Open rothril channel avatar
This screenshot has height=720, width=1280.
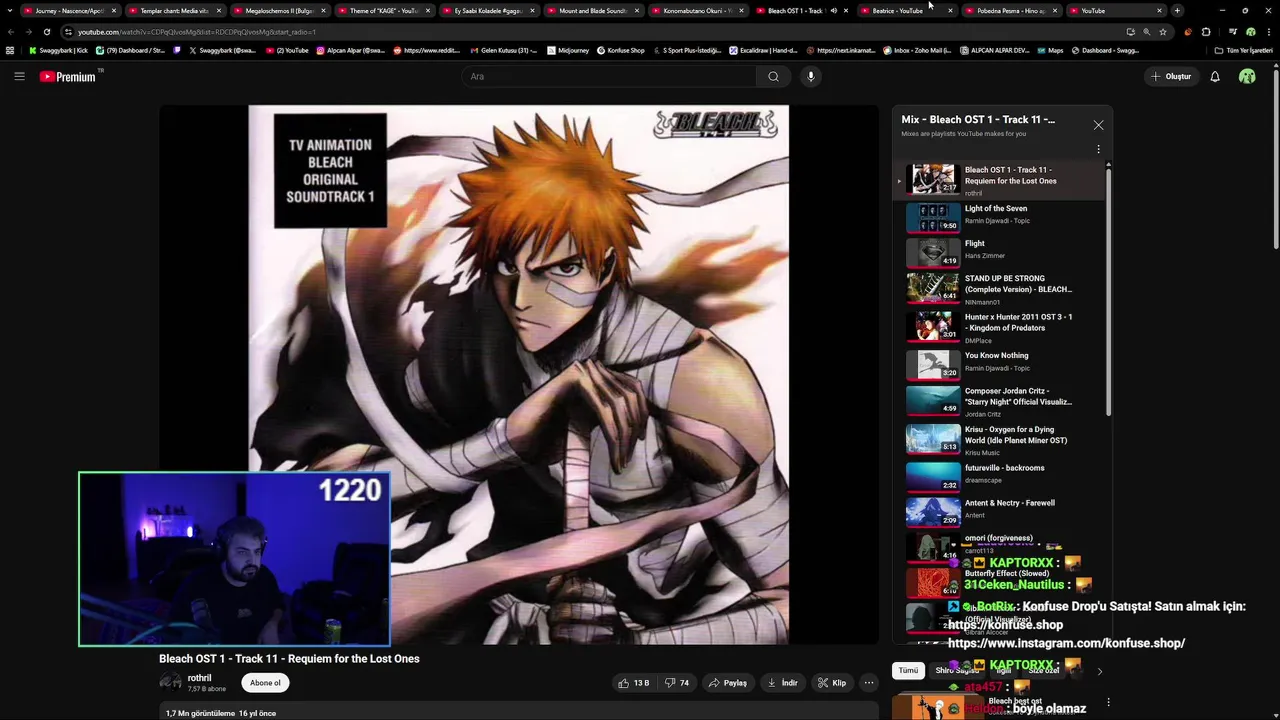pyautogui.click(x=170, y=683)
